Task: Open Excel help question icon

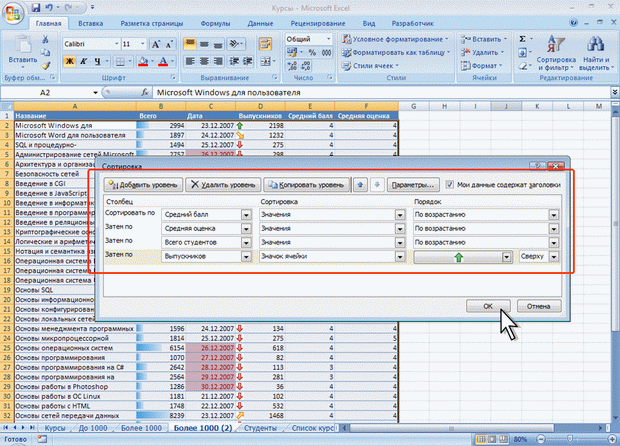Action: coord(573,23)
